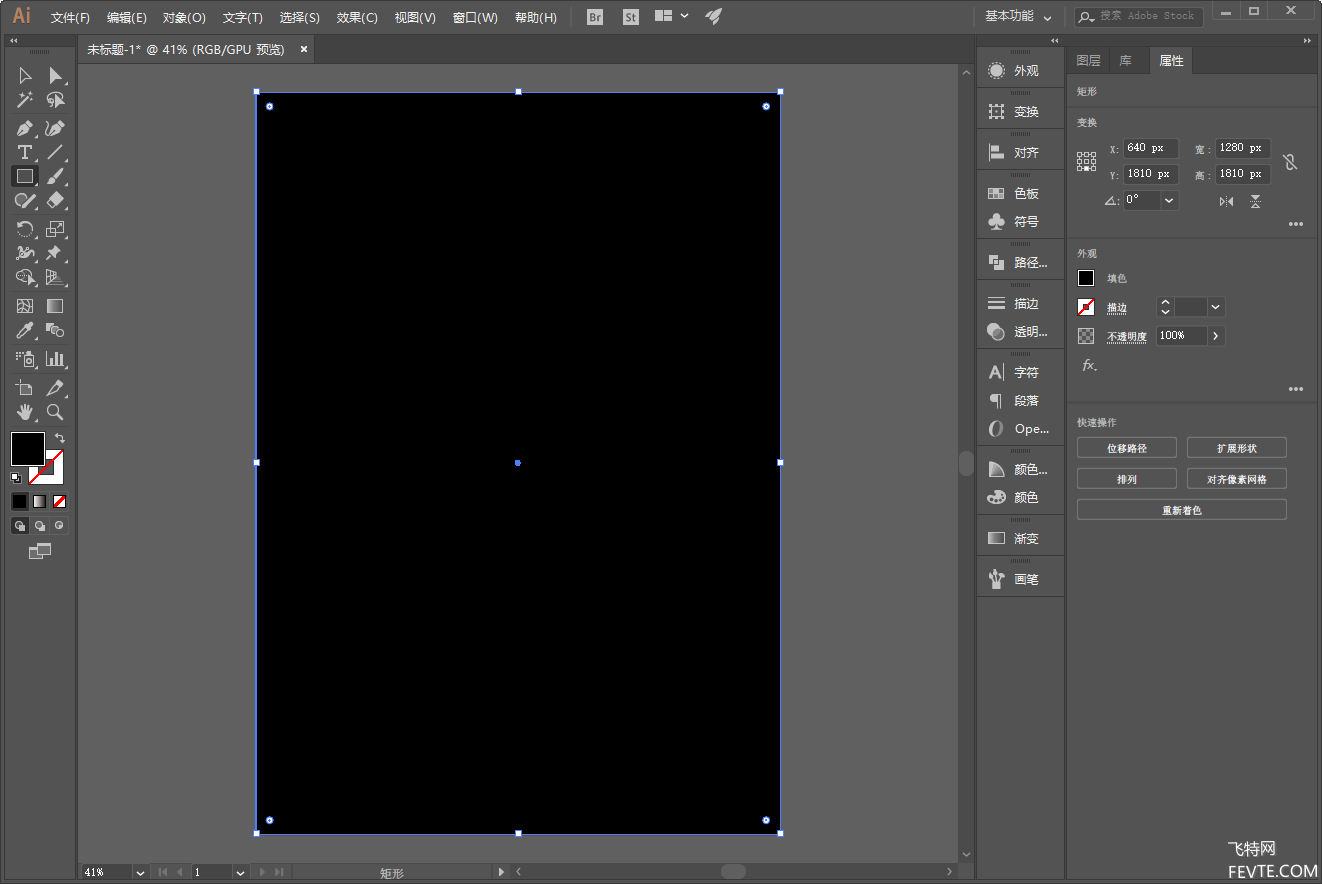The width and height of the screenshot is (1322, 884).
Task: Click the fx effects icon
Action: tap(1089, 366)
